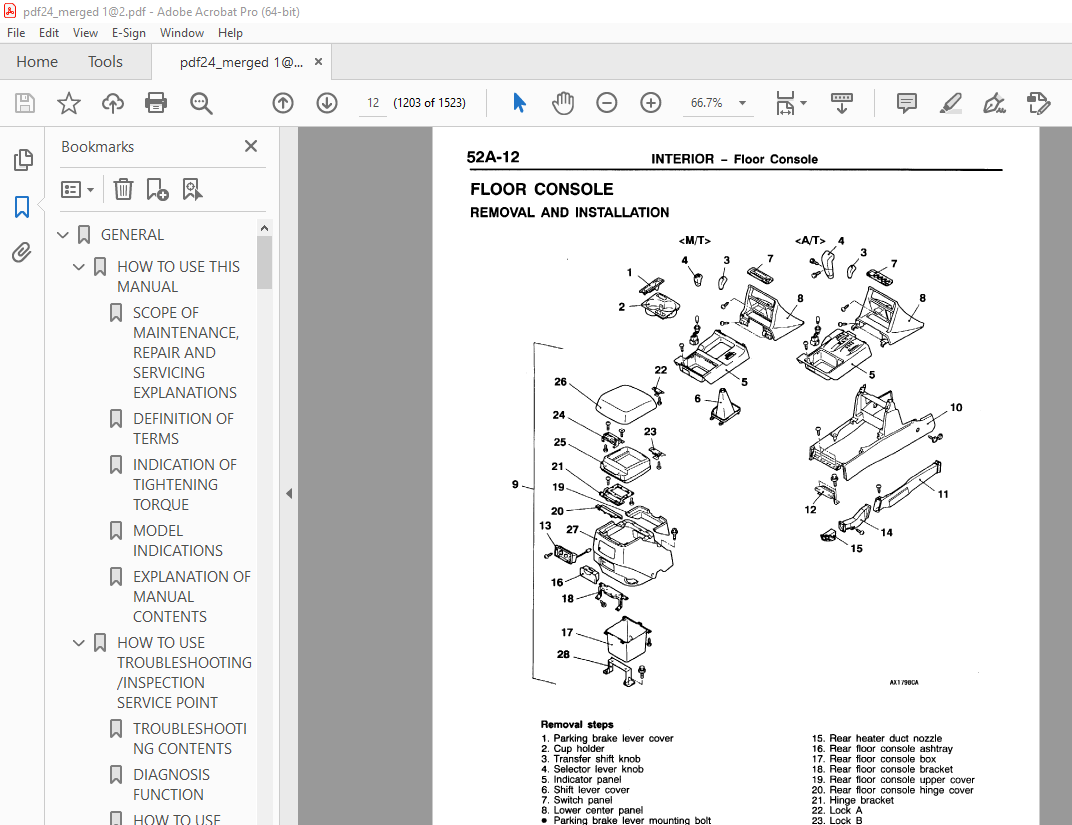The width and height of the screenshot is (1072, 825).
Task: Open the Find text search tool
Action: 201,103
